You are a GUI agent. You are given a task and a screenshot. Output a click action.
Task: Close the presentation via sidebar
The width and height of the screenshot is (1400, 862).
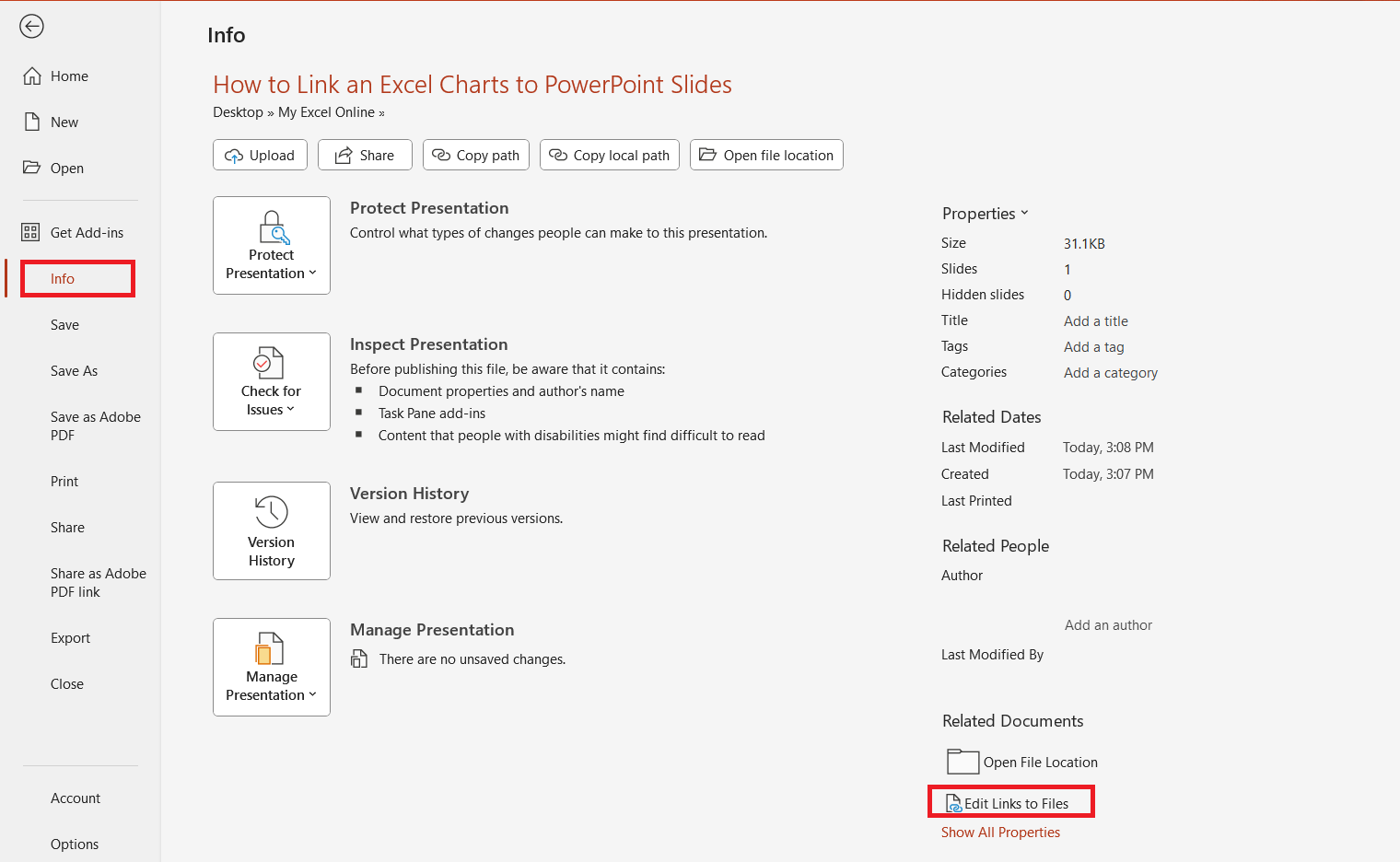point(67,684)
